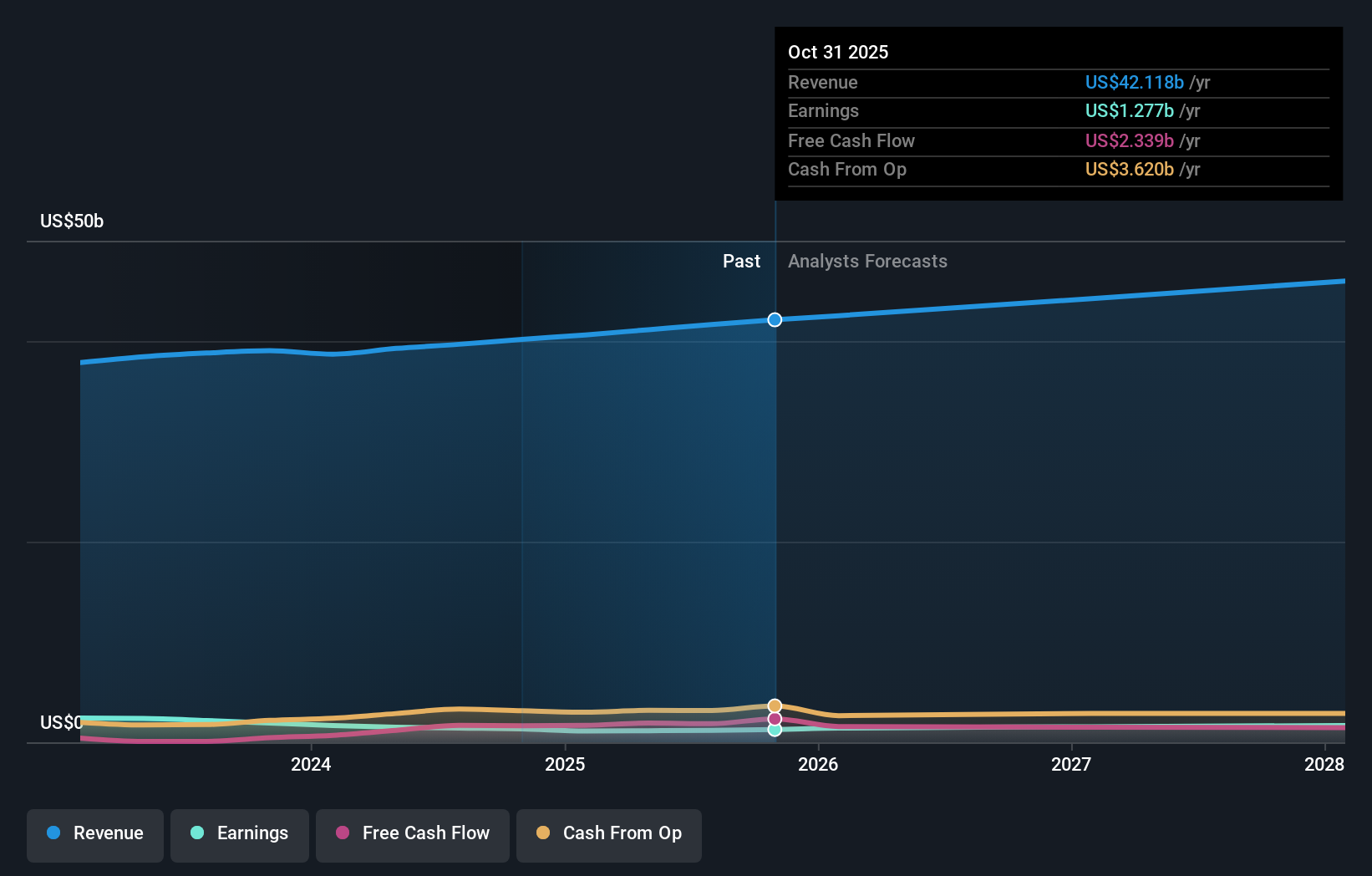Click the 2026 label on the x-axis
1372x876 pixels.
[820, 764]
